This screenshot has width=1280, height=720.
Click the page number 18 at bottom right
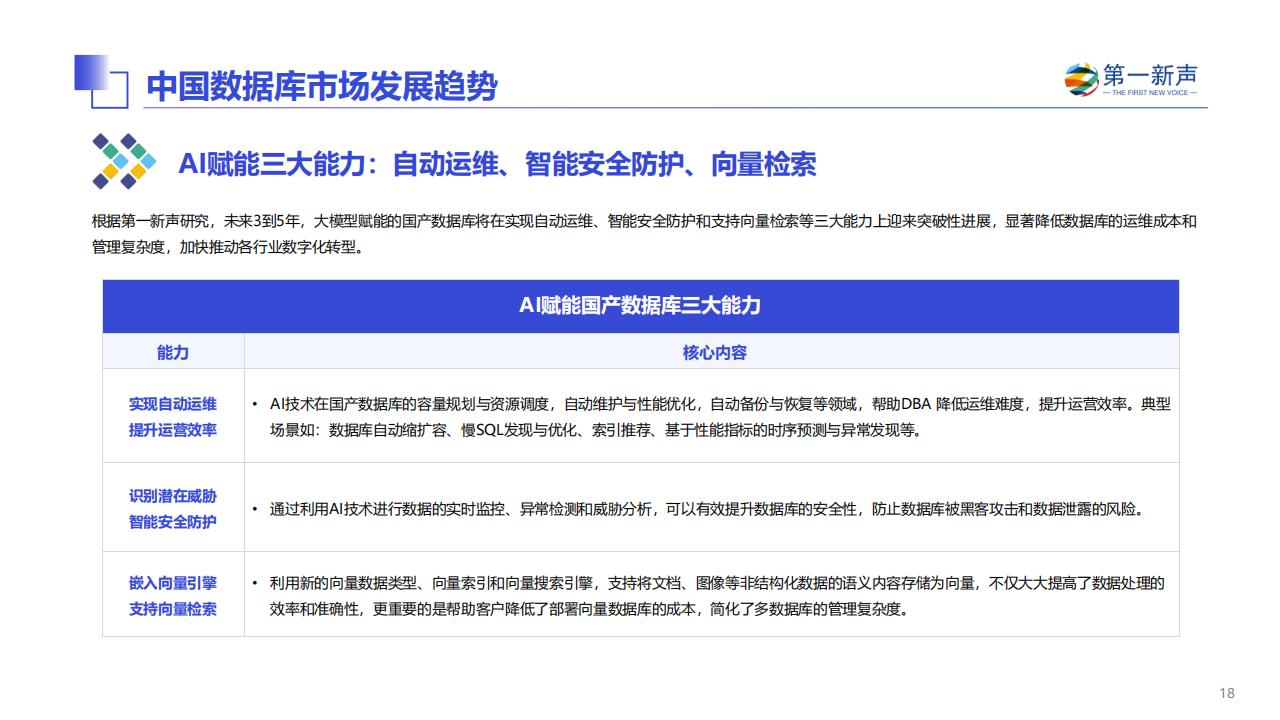tap(1226, 692)
